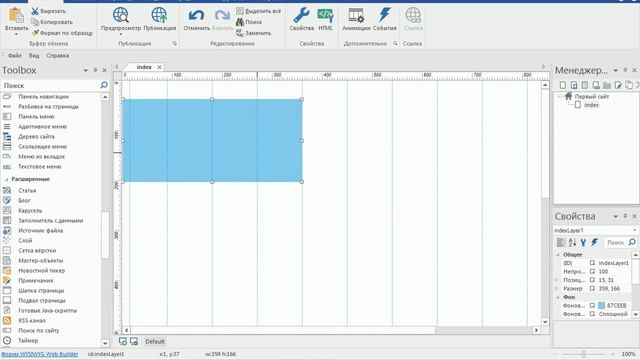Click the Default breakpoint button
Viewport: 640px width, 360px height.
pos(154,341)
